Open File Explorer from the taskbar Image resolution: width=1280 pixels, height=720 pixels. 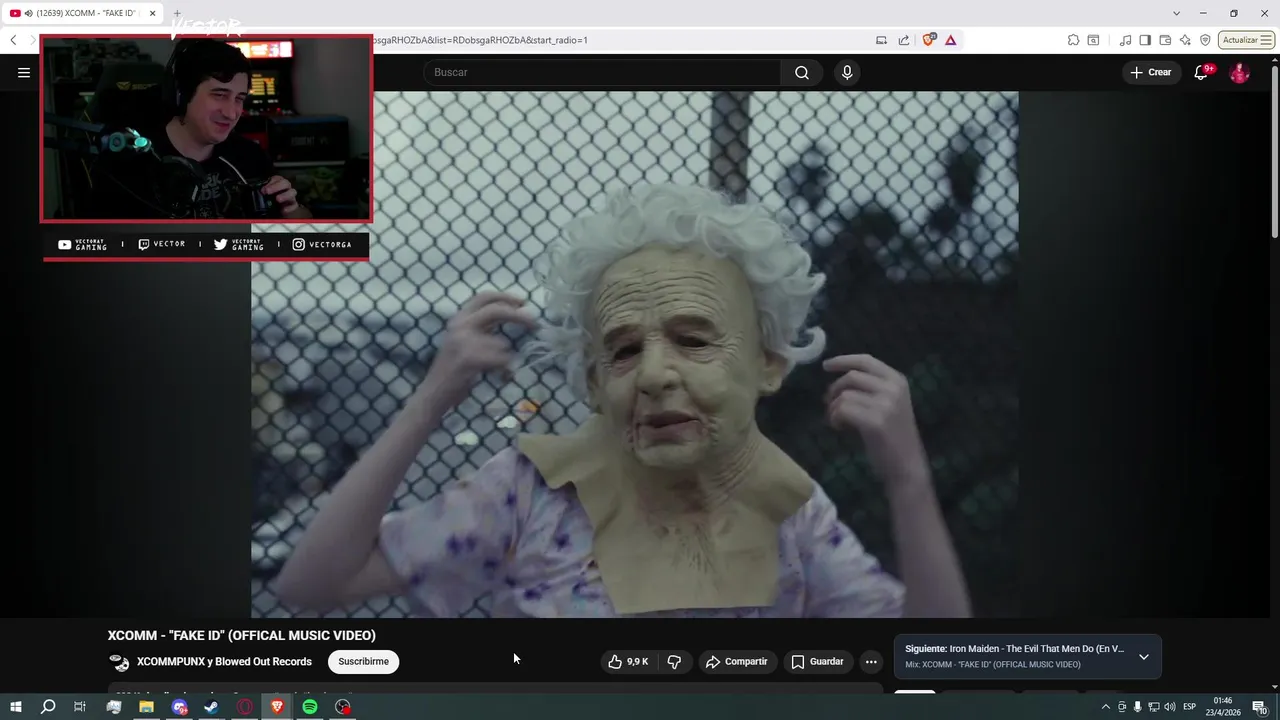click(146, 707)
